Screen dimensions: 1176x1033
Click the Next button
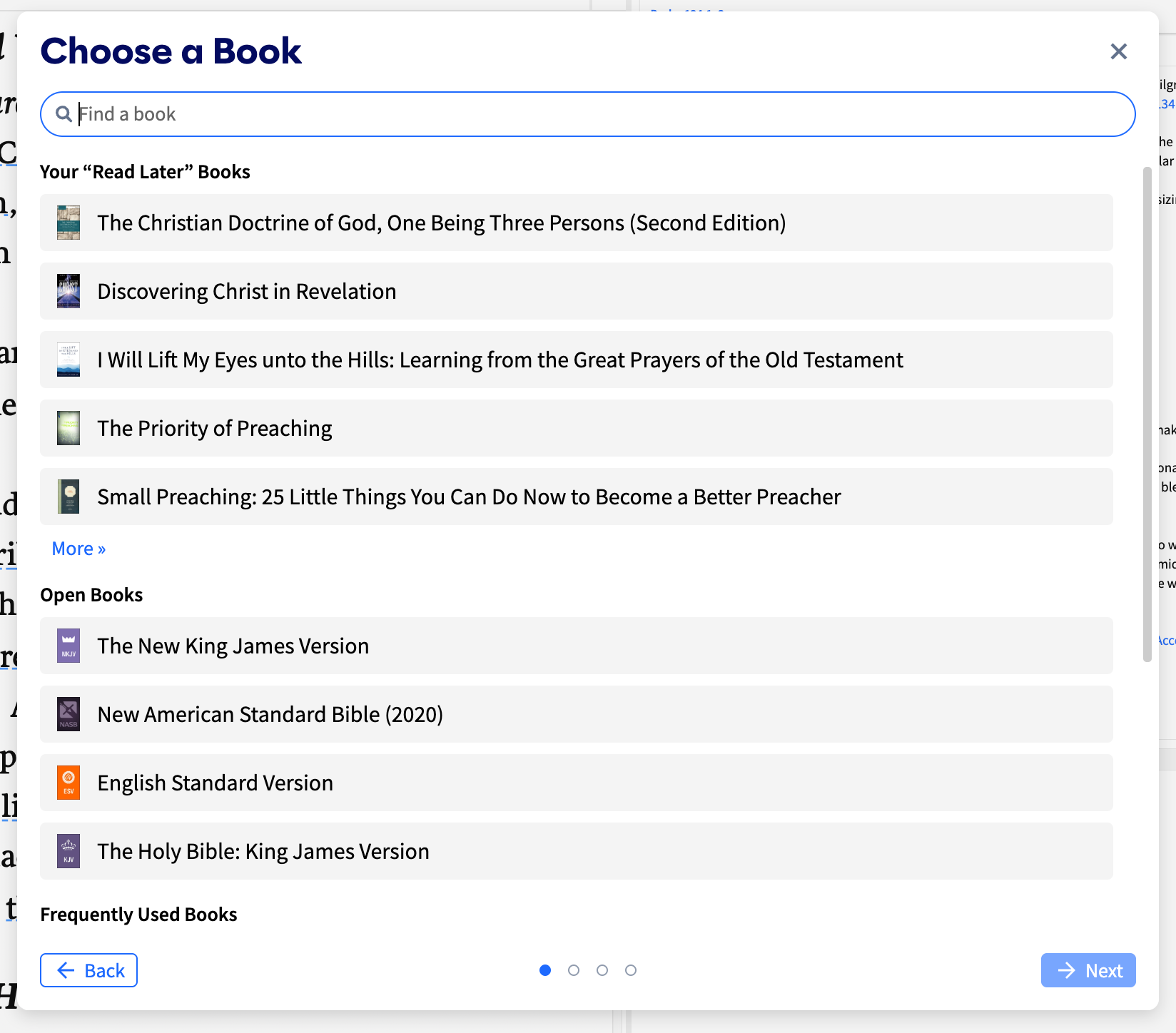[x=1088, y=970]
